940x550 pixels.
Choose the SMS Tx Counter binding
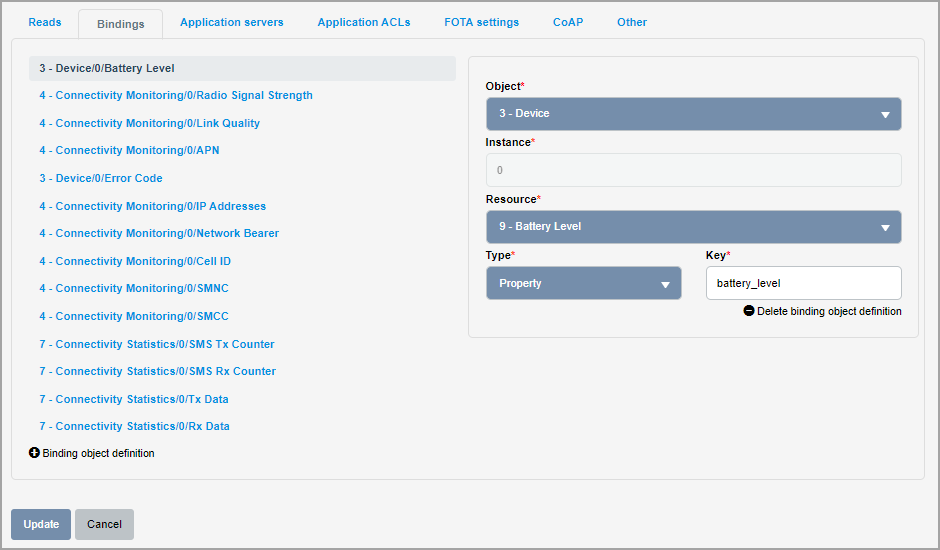(x=156, y=344)
